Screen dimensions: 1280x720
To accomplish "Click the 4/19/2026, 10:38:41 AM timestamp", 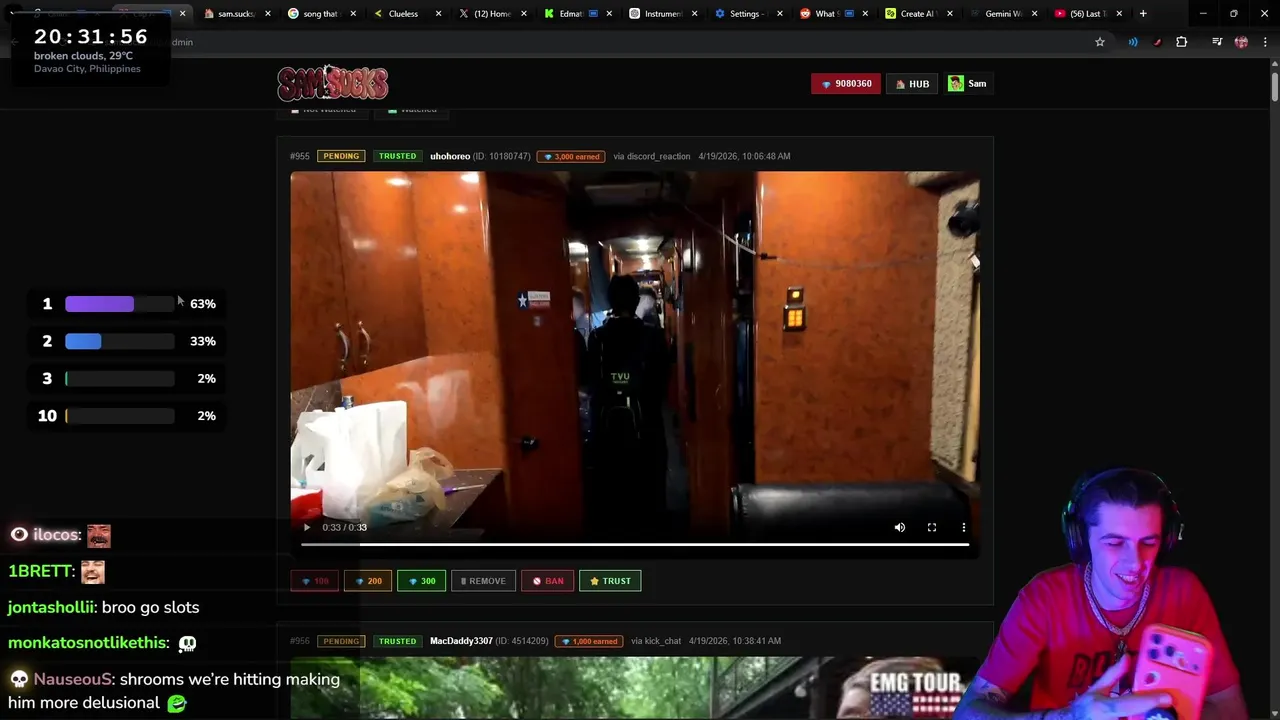I will click(x=735, y=641).
